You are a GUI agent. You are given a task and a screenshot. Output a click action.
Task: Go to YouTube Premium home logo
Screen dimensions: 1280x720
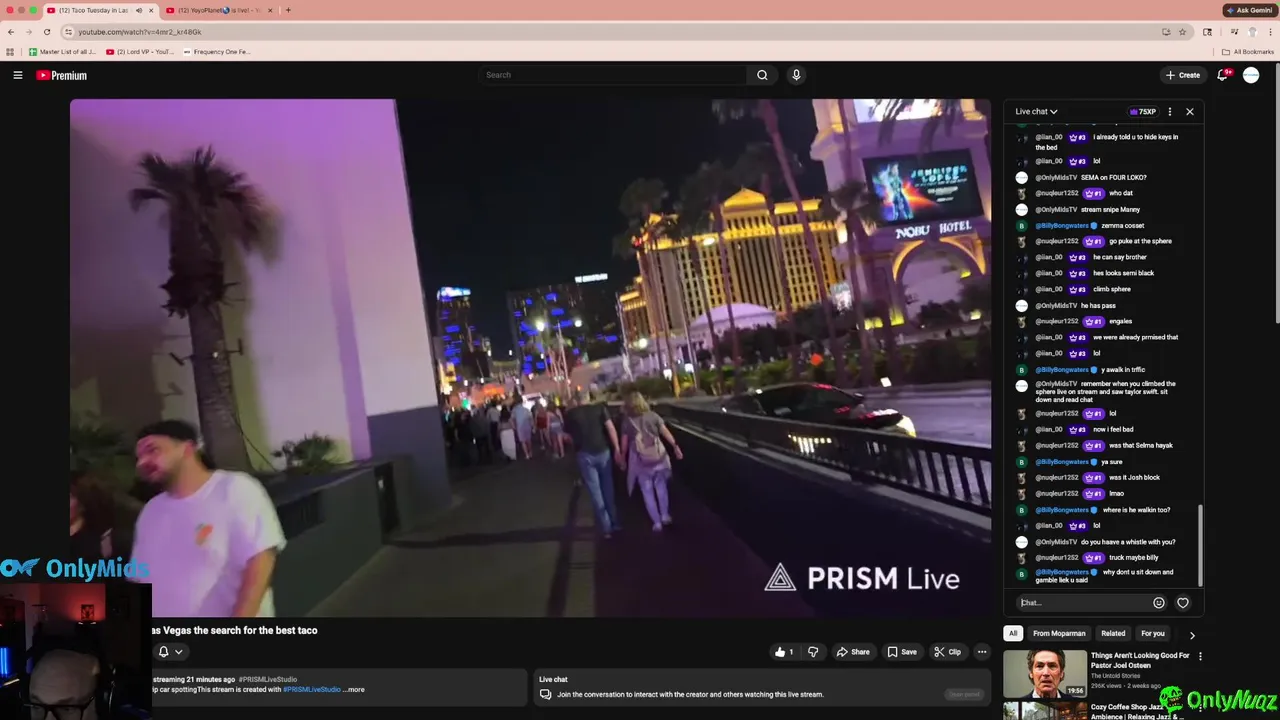pyautogui.click(x=62, y=75)
